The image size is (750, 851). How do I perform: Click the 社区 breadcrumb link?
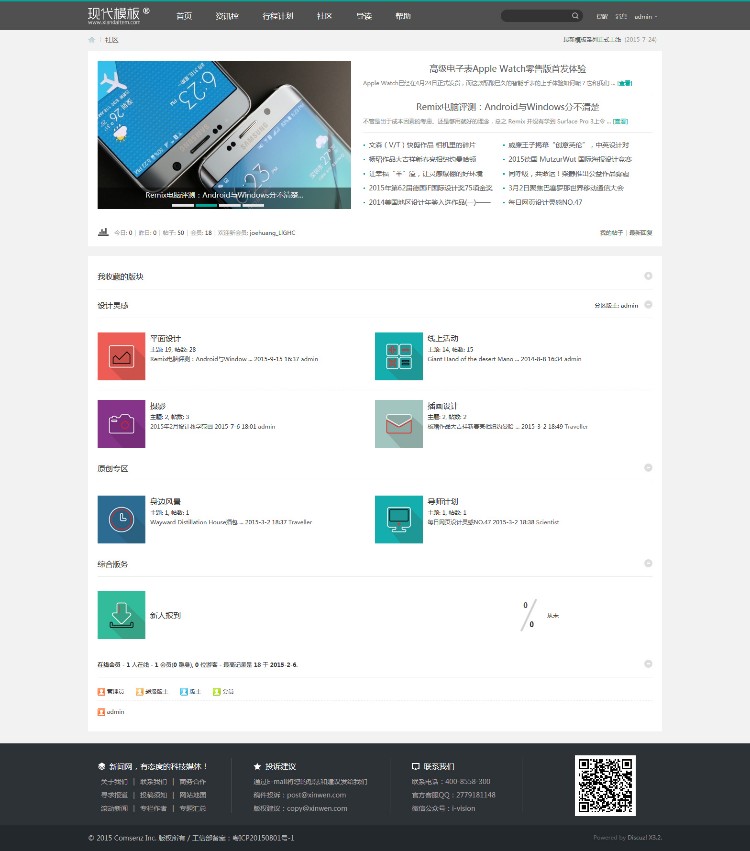point(111,40)
